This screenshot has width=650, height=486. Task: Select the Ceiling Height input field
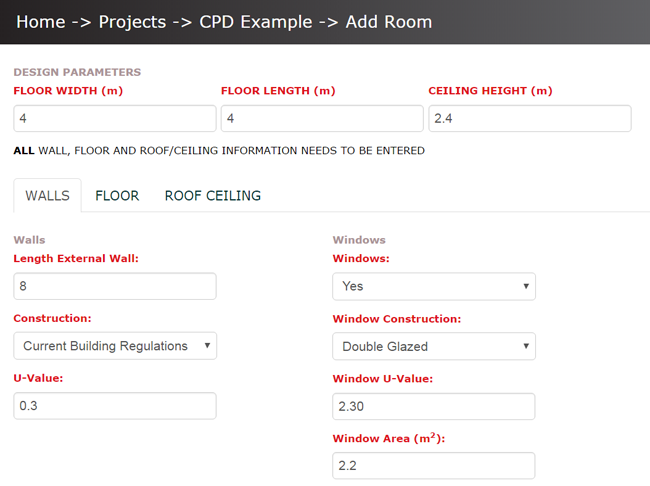[530, 119]
